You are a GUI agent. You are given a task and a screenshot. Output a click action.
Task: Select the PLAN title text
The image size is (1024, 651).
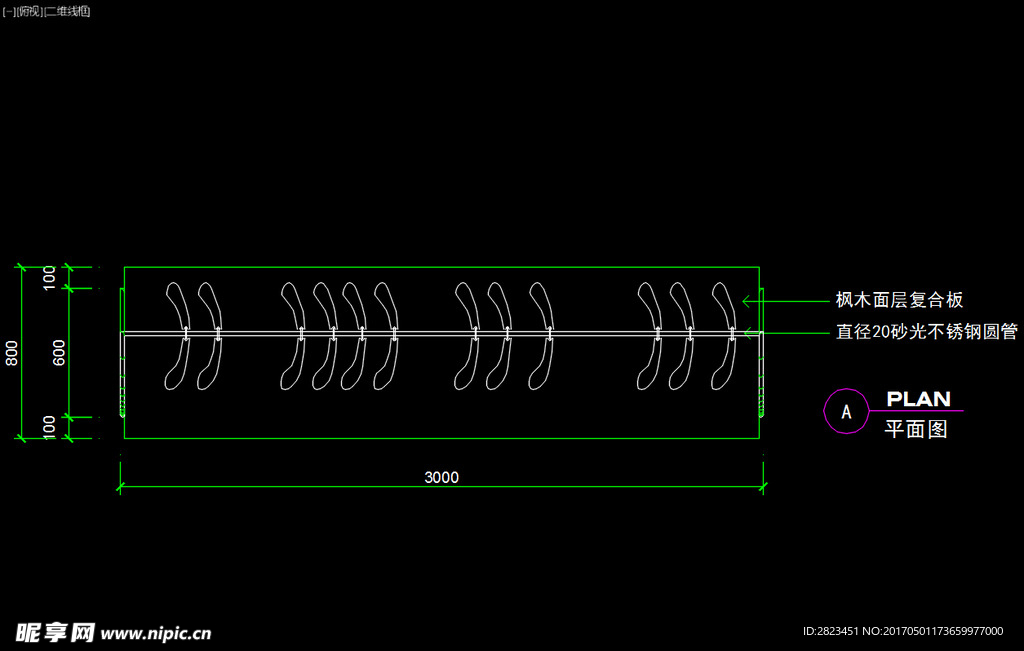[918, 399]
